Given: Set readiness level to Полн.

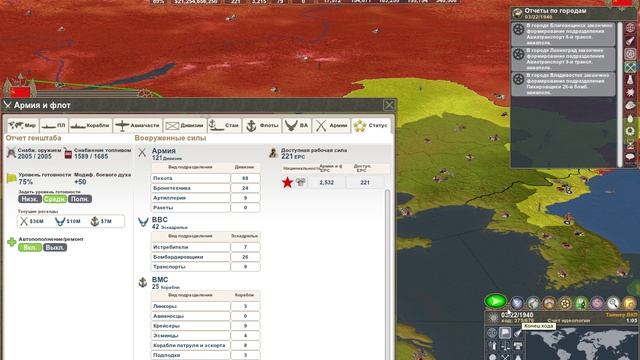Looking at the screenshot, I should (80, 199).
